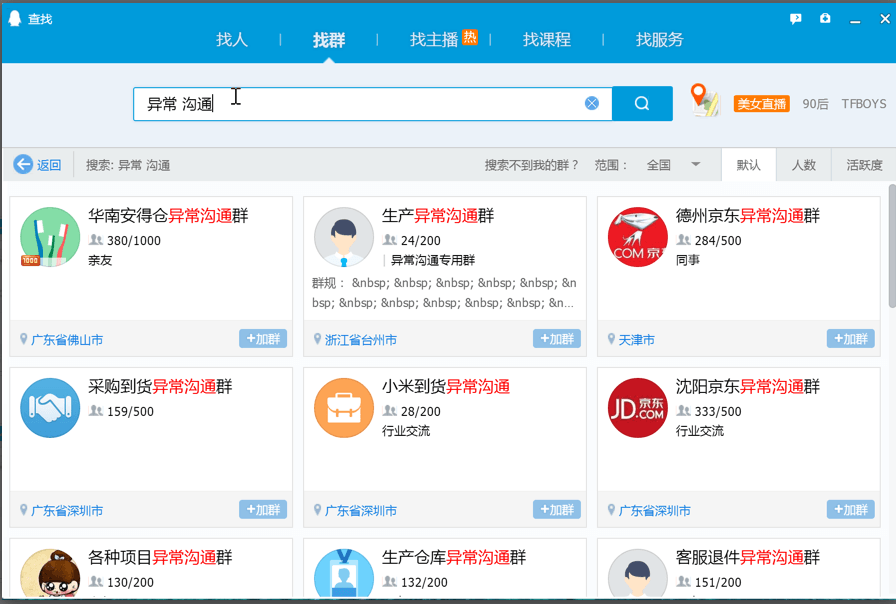Click the 搜索不到我的群 link
The image size is (896, 604).
click(x=531, y=165)
